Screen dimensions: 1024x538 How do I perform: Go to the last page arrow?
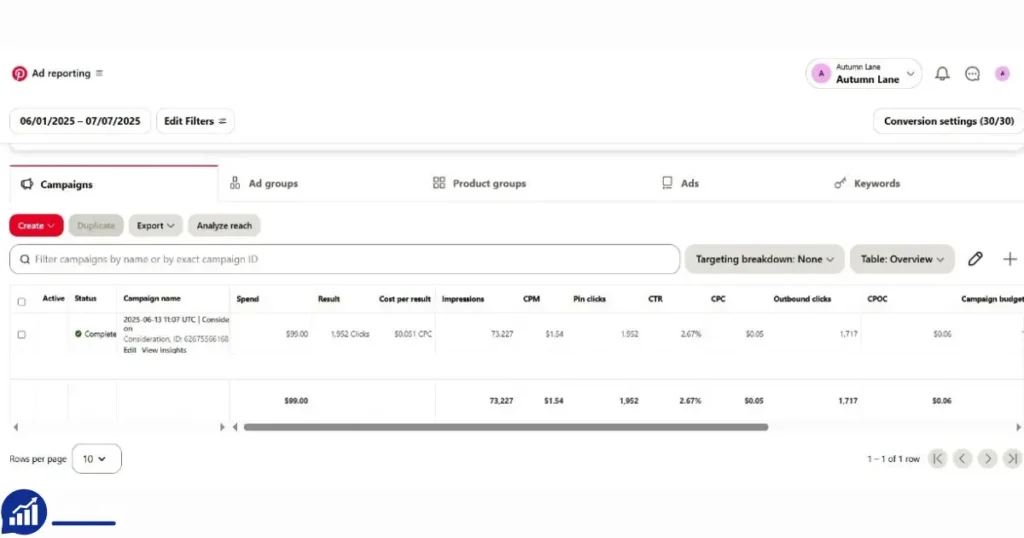pos(1012,458)
